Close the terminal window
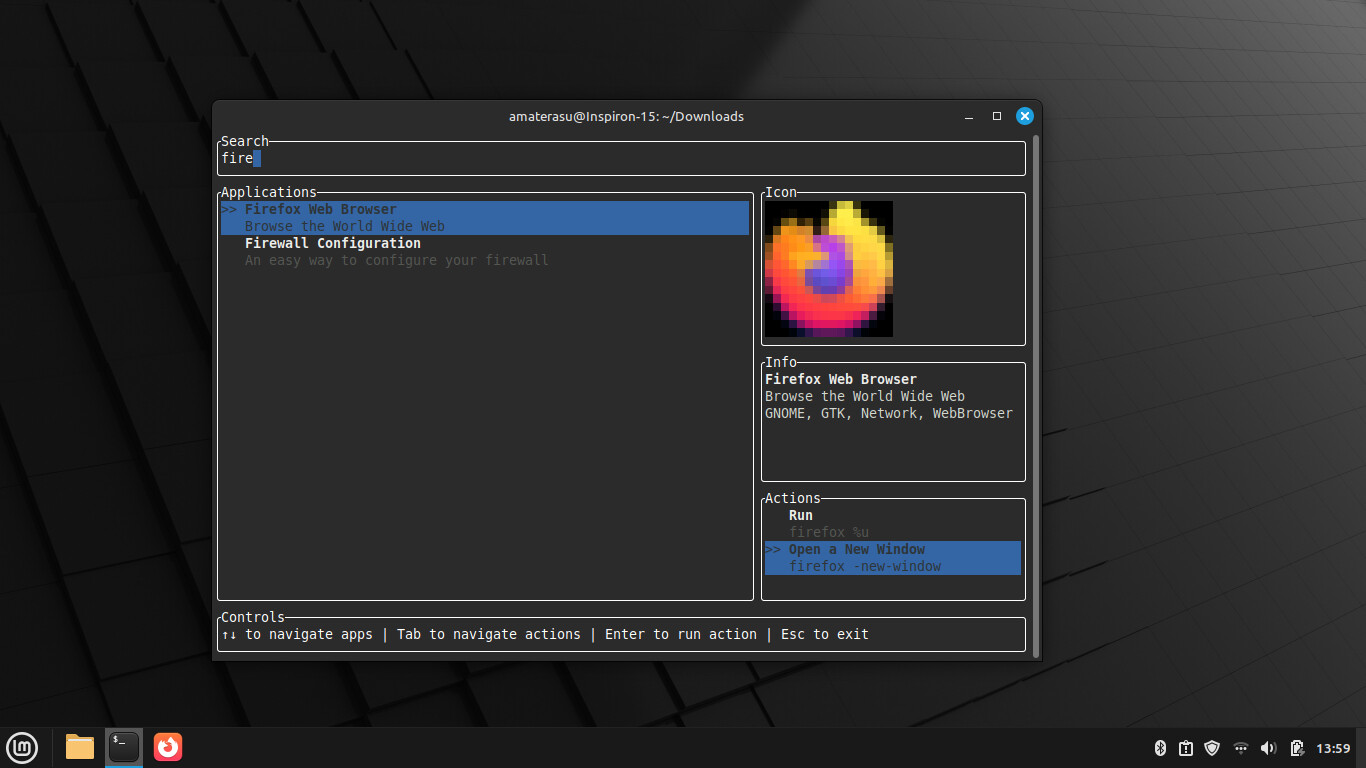This screenshot has width=1366, height=768. coord(1024,116)
